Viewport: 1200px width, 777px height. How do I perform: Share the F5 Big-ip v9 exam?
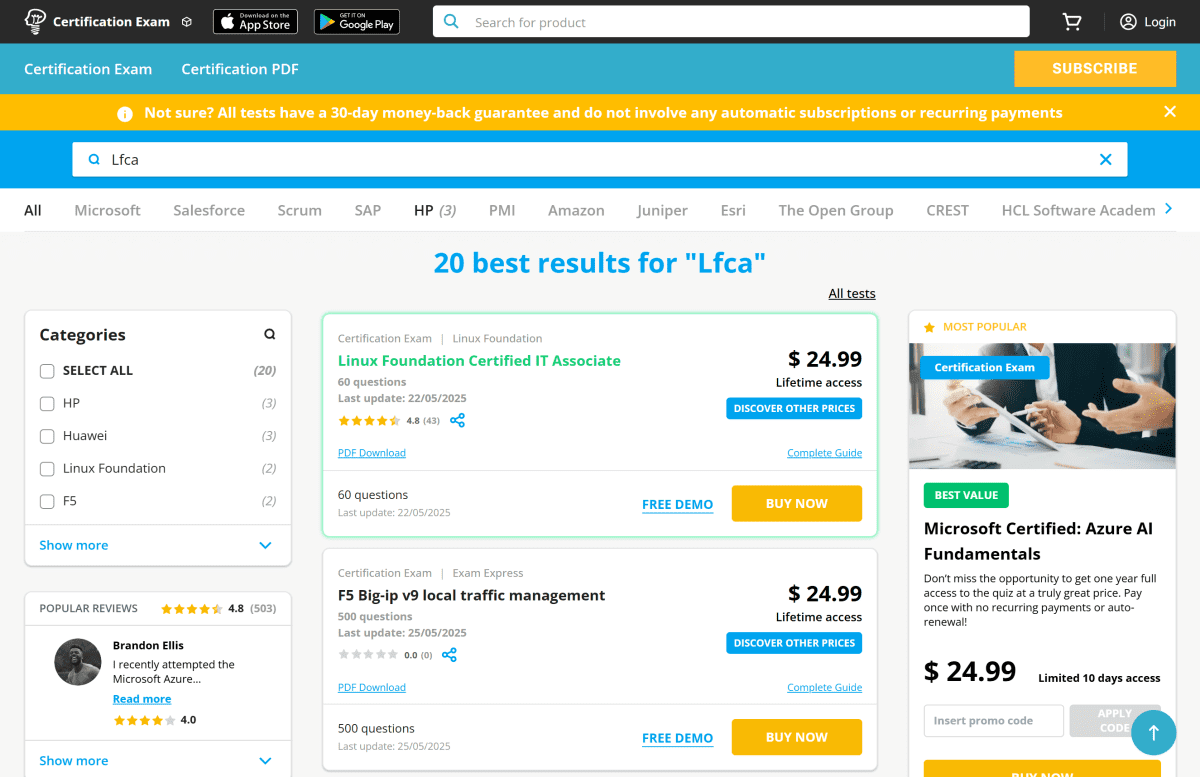click(x=449, y=655)
